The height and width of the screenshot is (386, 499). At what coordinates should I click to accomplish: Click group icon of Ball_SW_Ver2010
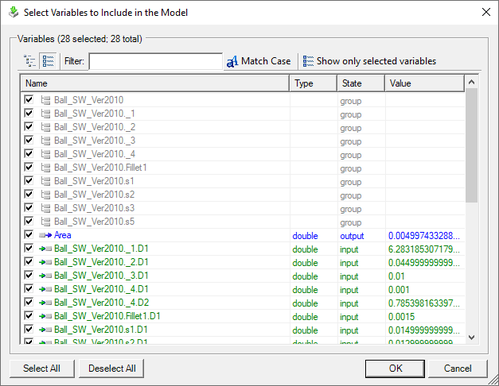tap(45, 100)
